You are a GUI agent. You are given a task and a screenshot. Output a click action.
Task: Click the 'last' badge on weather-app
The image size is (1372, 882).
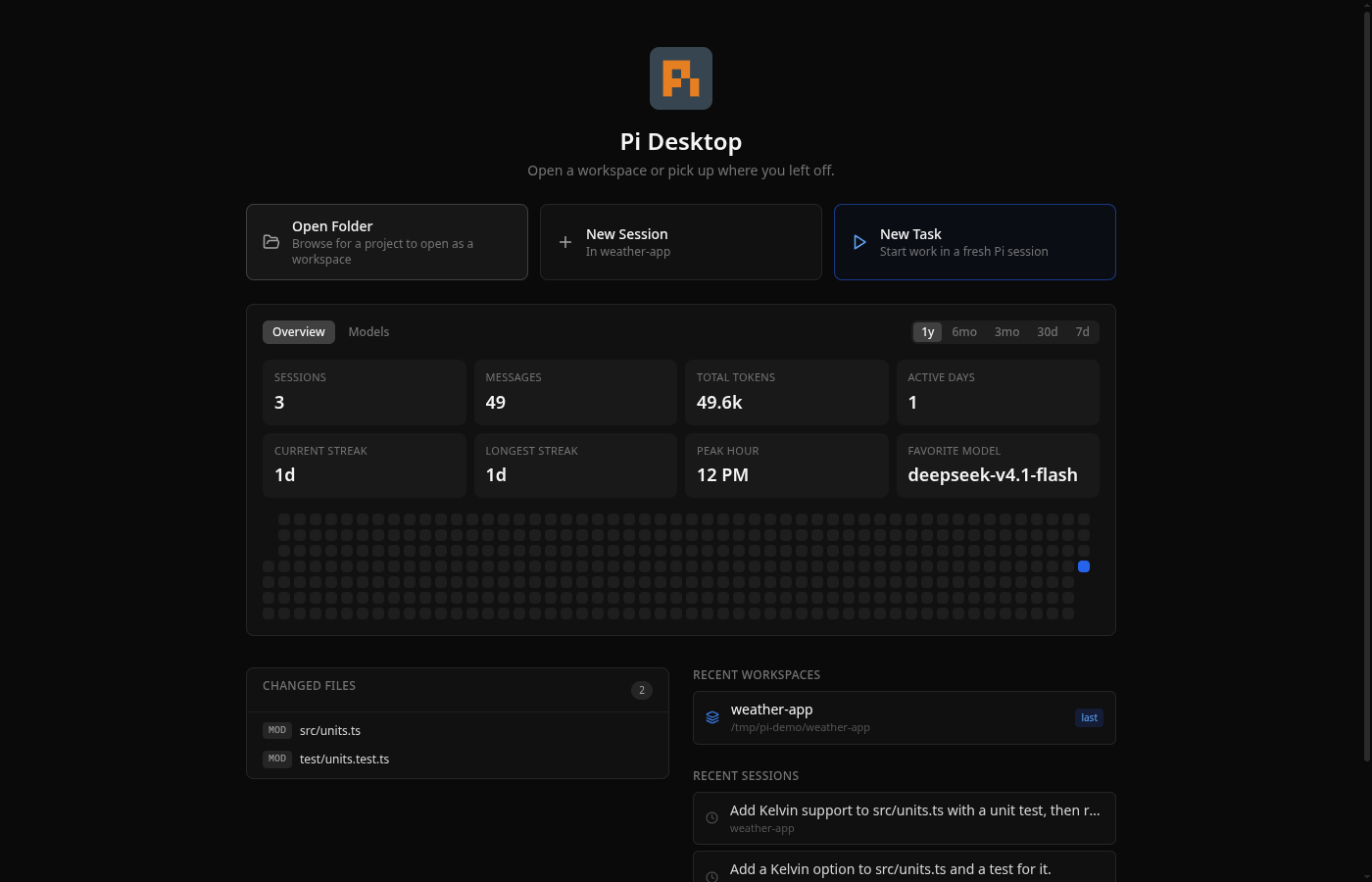[1089, 717]
